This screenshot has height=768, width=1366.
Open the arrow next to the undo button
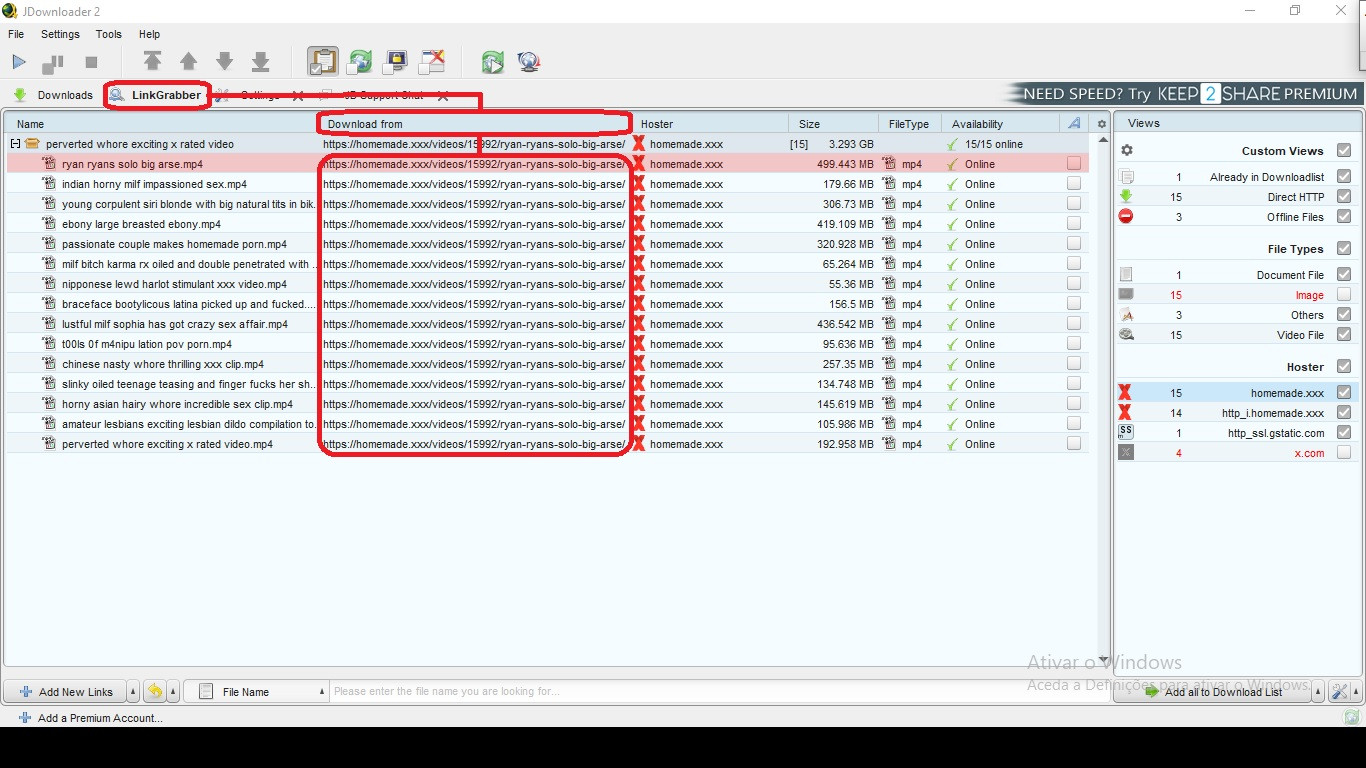pyautogui.click(x=173, y=691)
